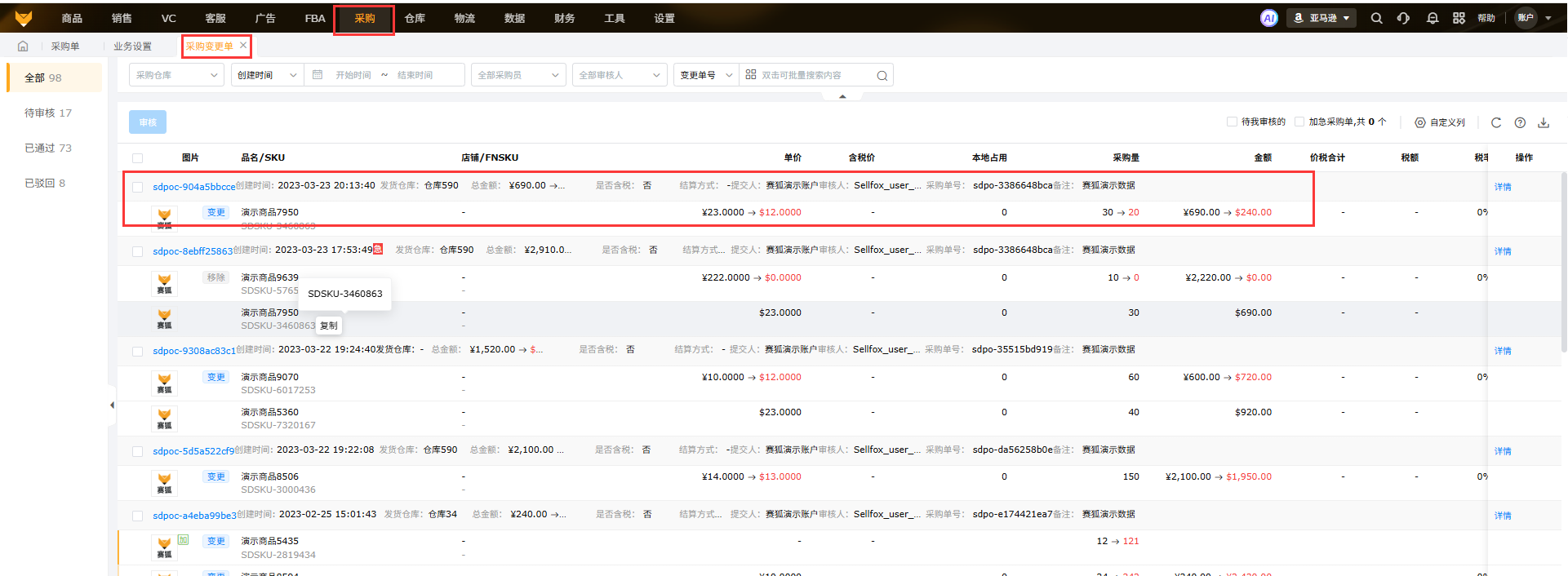Click the customer service headset icon

tap(1403, 18)
